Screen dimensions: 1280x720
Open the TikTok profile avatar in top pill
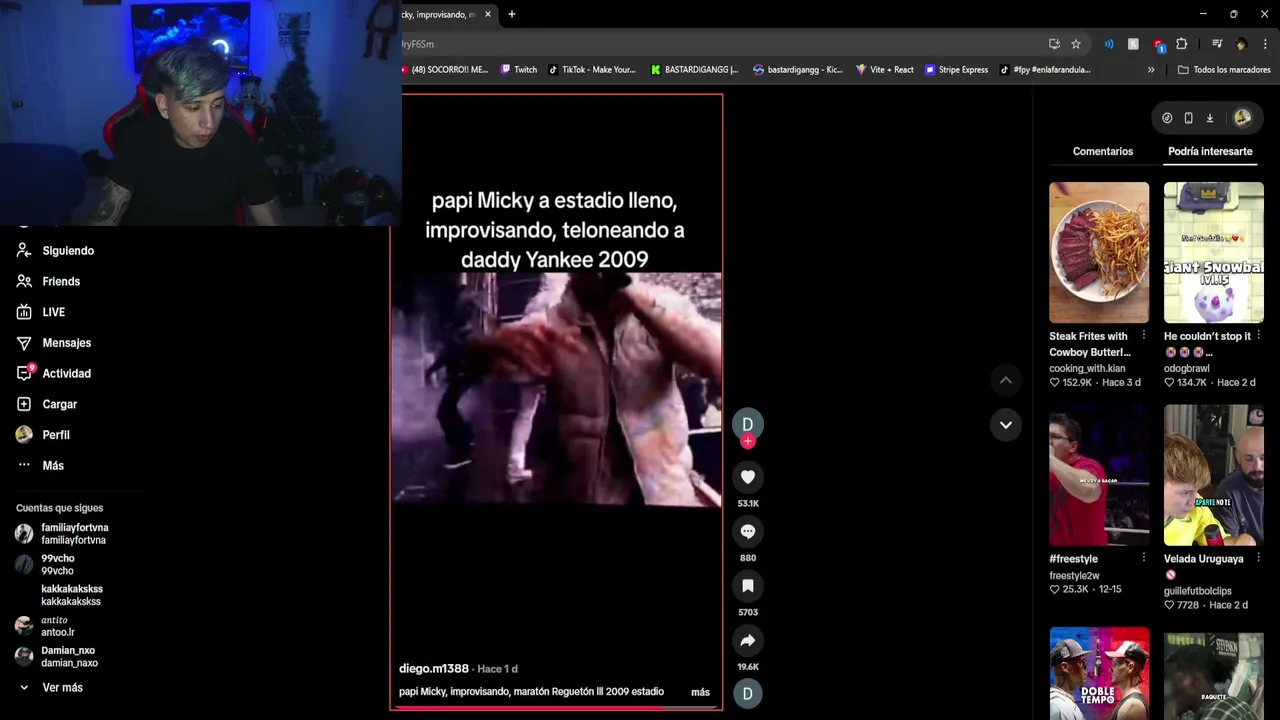[1242, 118]
